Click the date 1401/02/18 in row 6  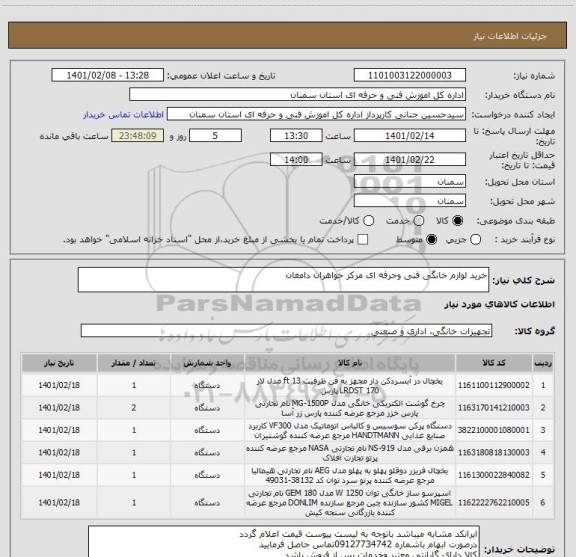[59, 502]
